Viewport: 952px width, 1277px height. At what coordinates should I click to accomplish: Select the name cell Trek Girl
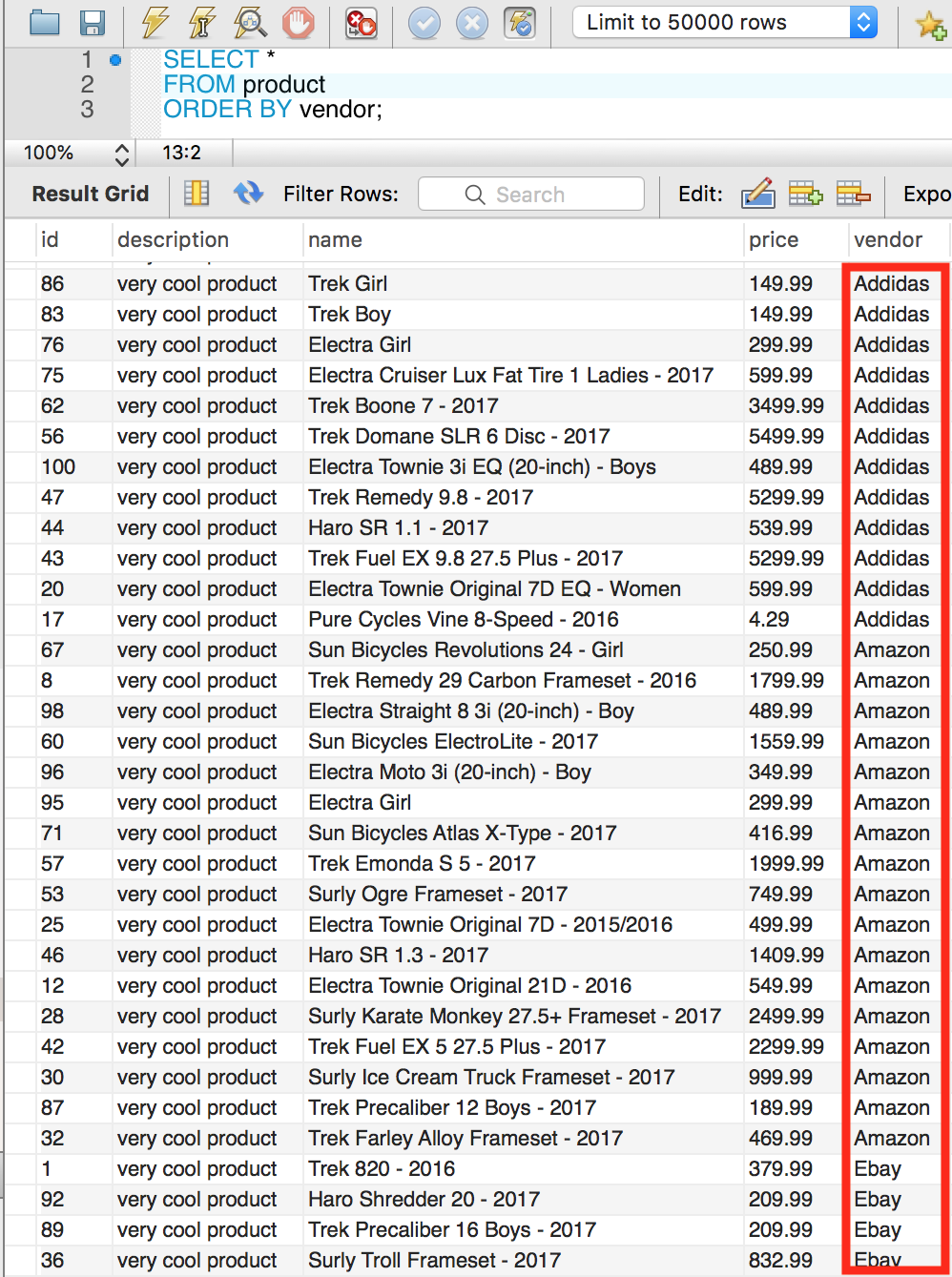tap(523, 283)
